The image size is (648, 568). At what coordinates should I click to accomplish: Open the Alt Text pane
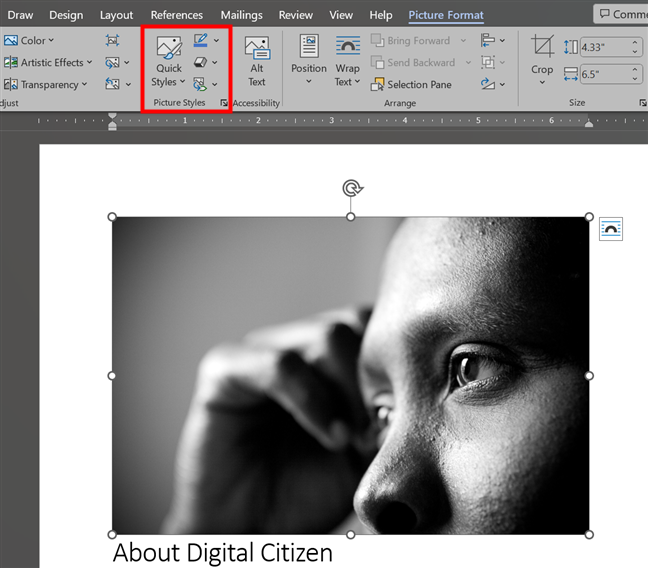tap(257, 62)
